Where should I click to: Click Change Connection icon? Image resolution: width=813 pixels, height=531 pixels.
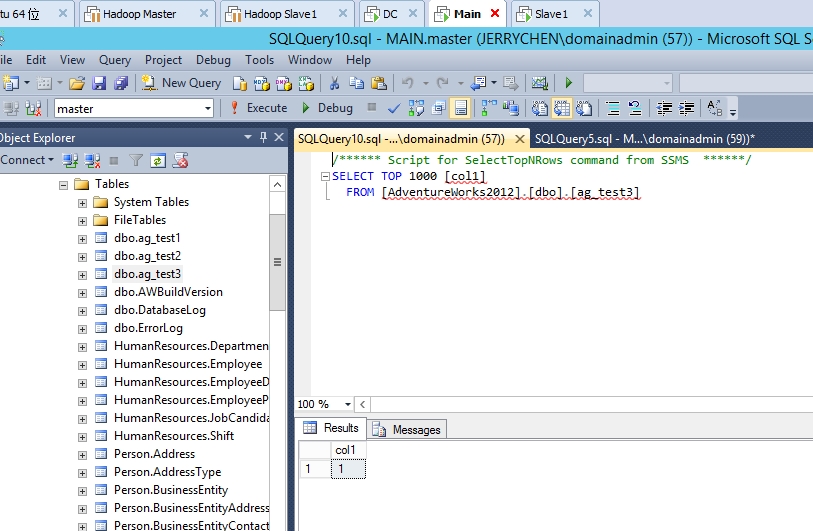point(33,108)
